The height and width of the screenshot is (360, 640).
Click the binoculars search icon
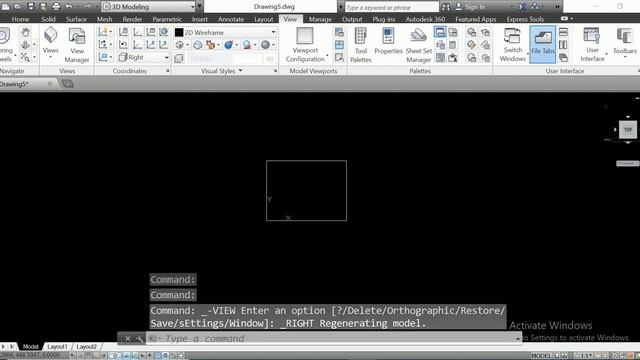(x=446, y=7)
